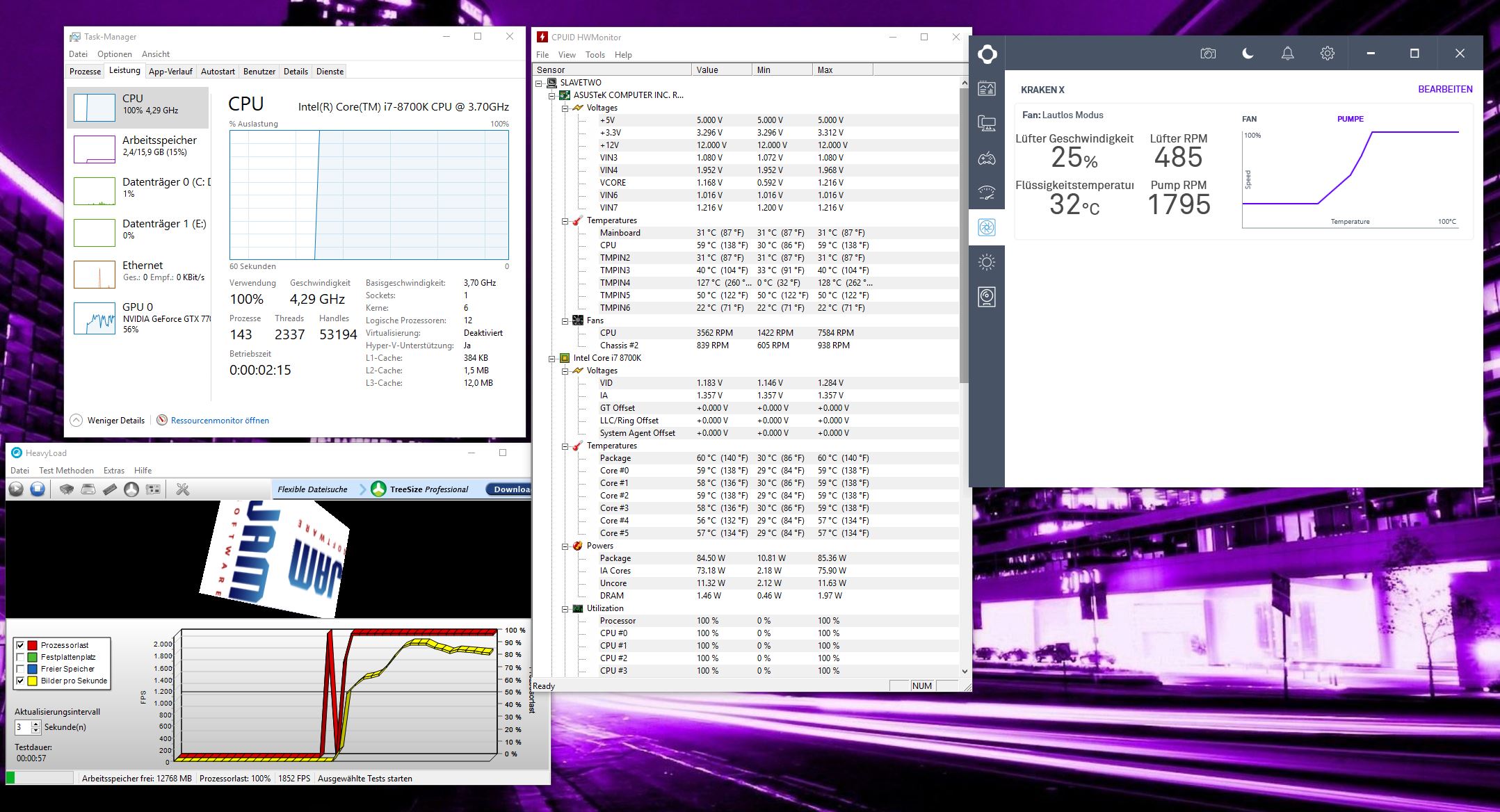Screen dimensions: 1500x812
Task: Switch to the FAN curve tab in NZXT CAM
Action: [1250, 119]
